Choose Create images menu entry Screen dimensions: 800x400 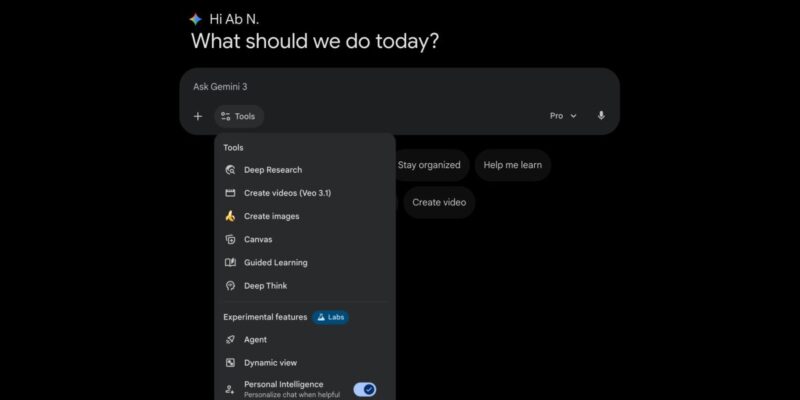point(305,216)
